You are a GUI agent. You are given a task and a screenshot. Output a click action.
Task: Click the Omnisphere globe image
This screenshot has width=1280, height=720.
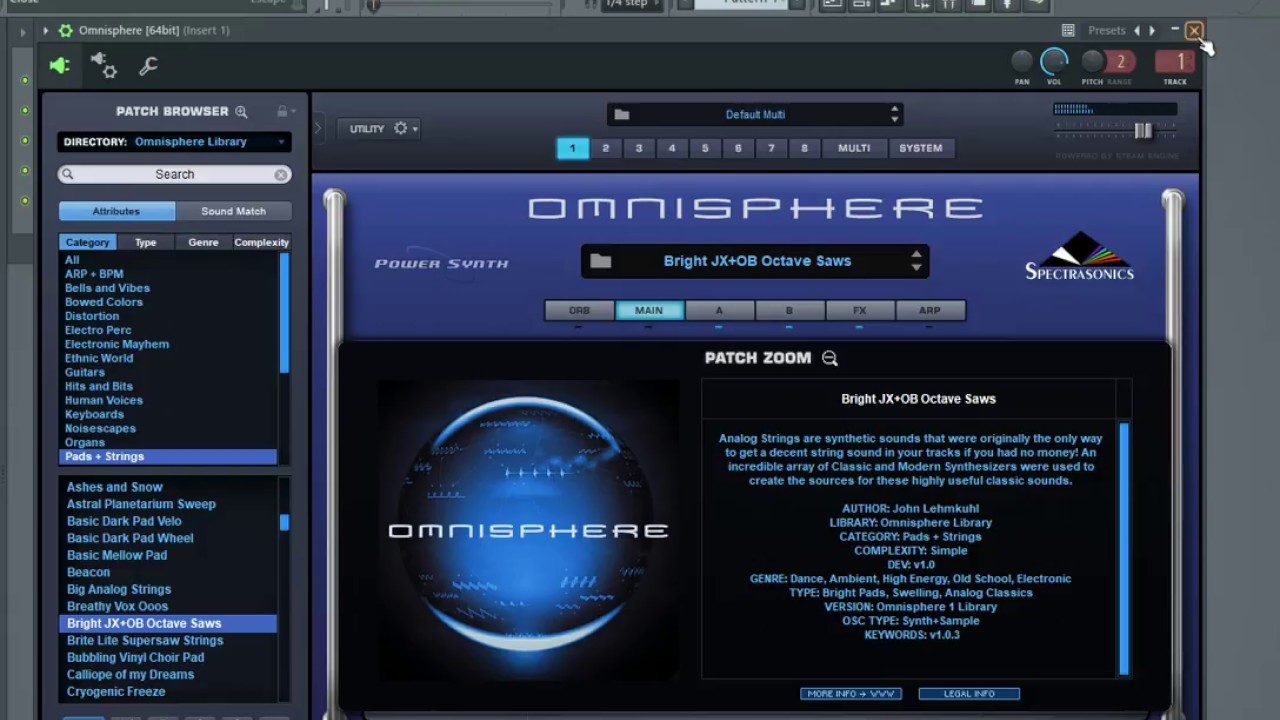pos(528,530)
